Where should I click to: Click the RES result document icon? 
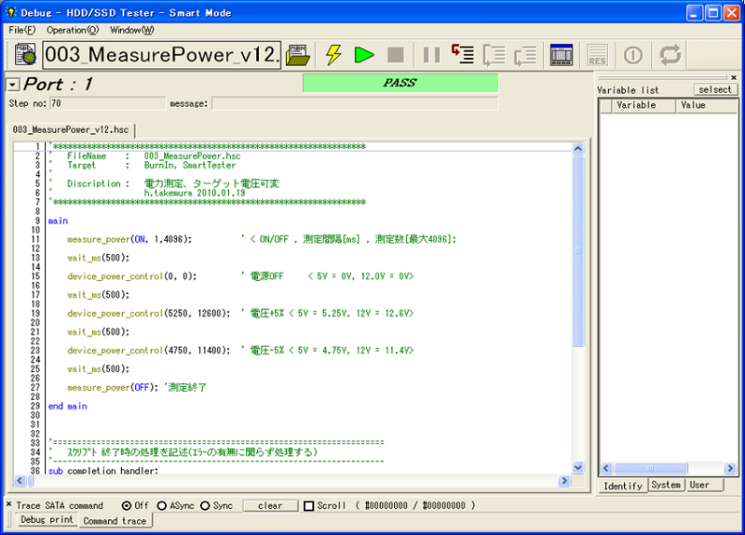coord(597,55)
